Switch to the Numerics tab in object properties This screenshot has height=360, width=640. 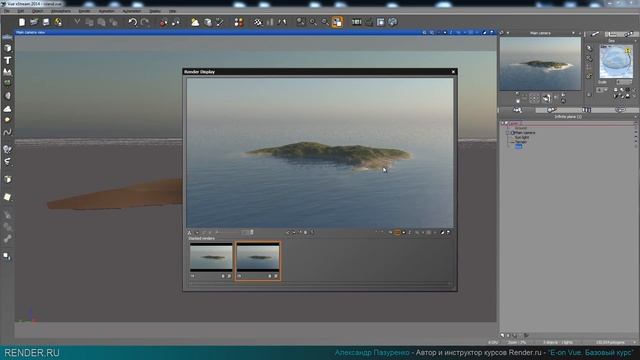click(612, 34)
